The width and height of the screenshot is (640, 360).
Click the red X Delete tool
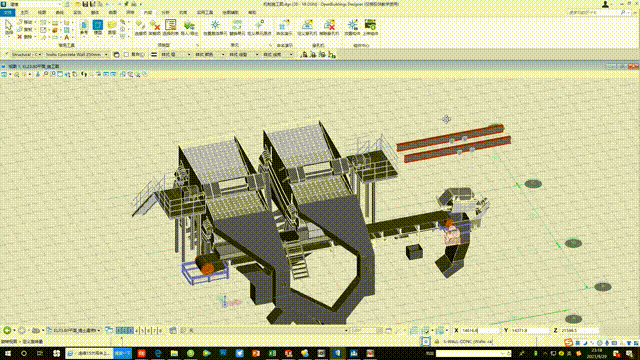pyautogui.click(x=20, y=37)
